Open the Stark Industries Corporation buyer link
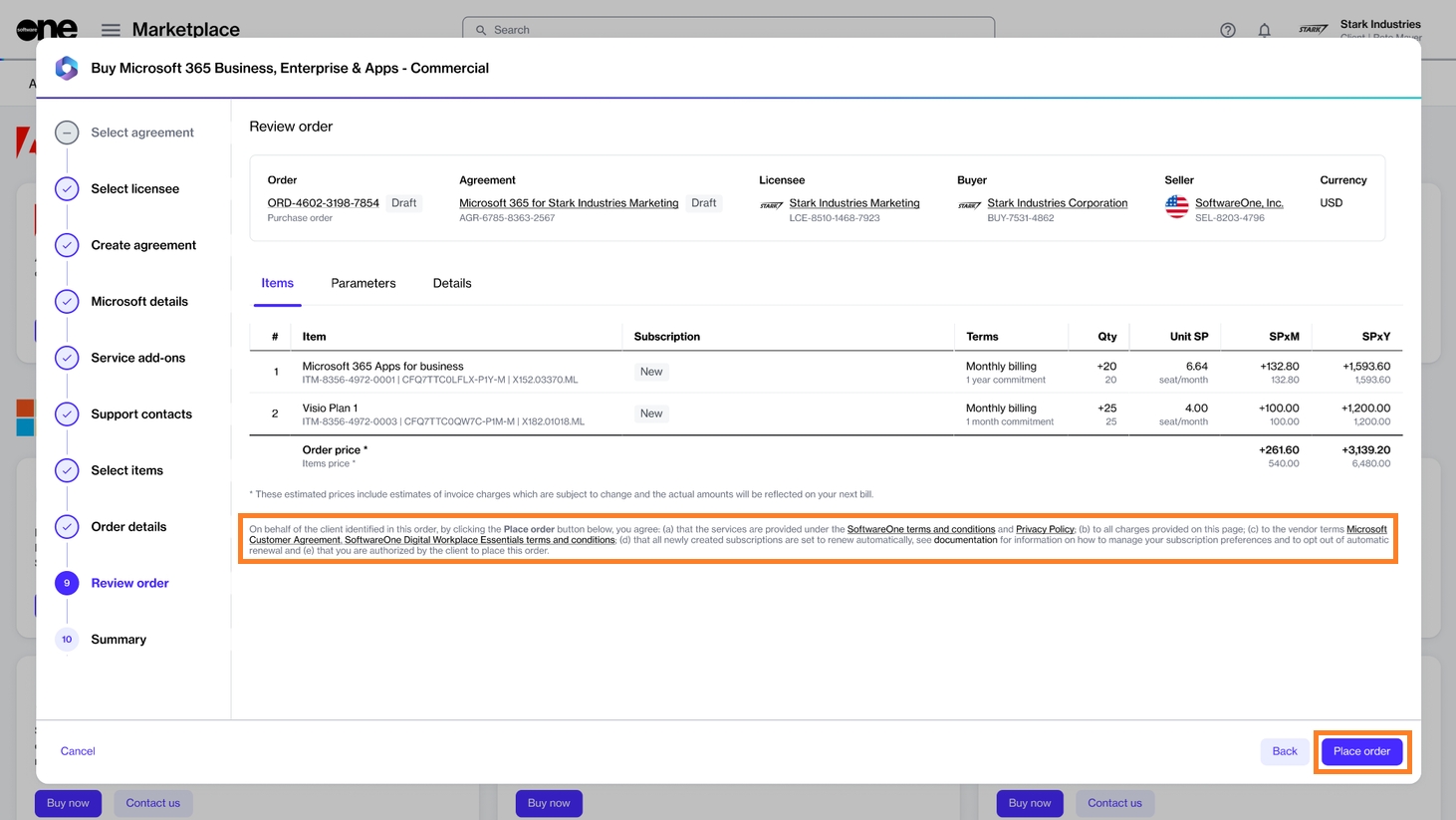Image resolution: width=1456 pixels, height=820 pixels. coord(1057,203)
